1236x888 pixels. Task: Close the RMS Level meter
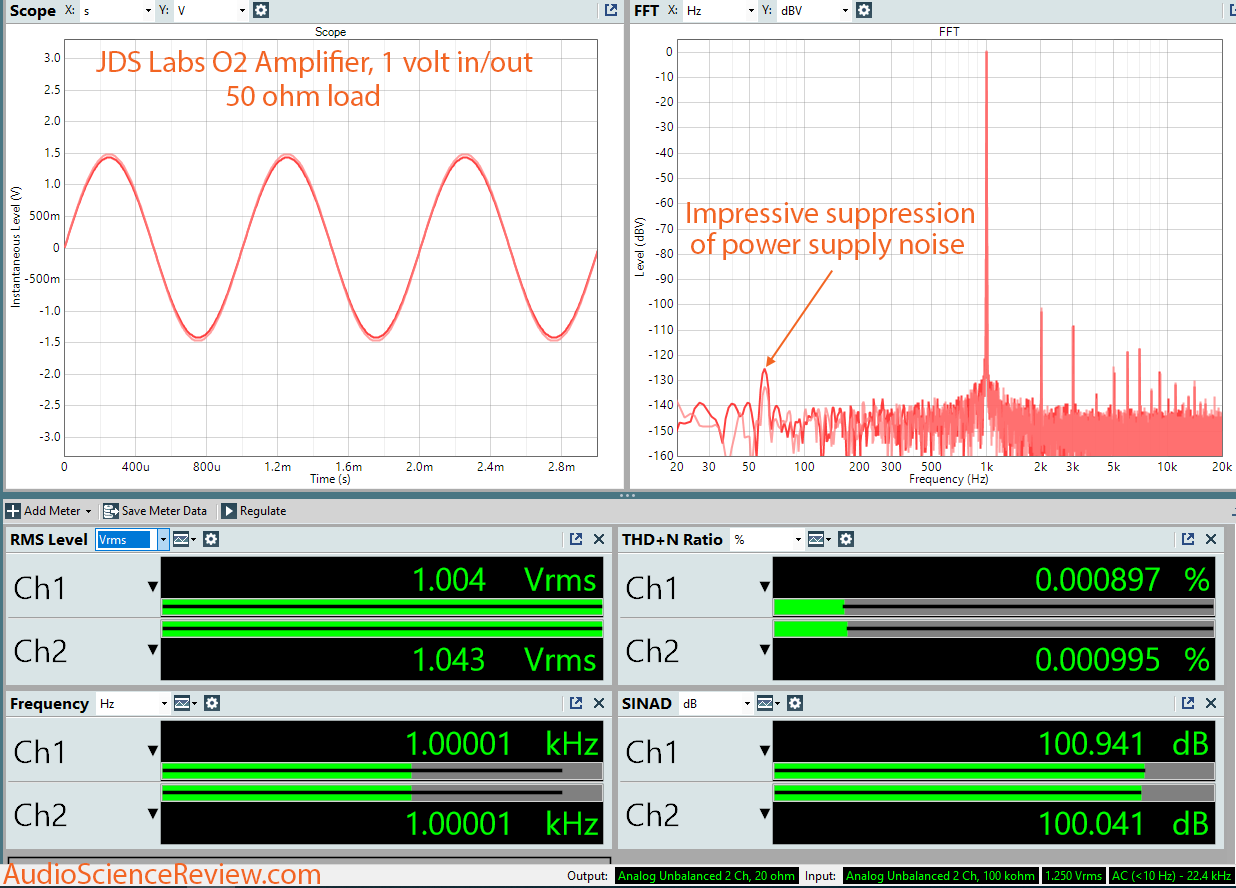(599, 539)
